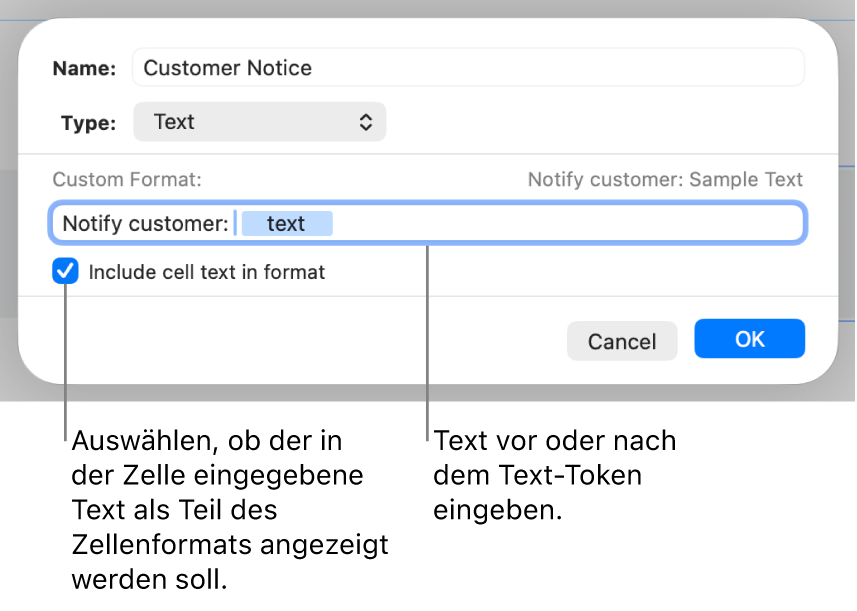Click the blue text token in the format field
This screenshot has height=611, width=857.
[x=287, y=223]
